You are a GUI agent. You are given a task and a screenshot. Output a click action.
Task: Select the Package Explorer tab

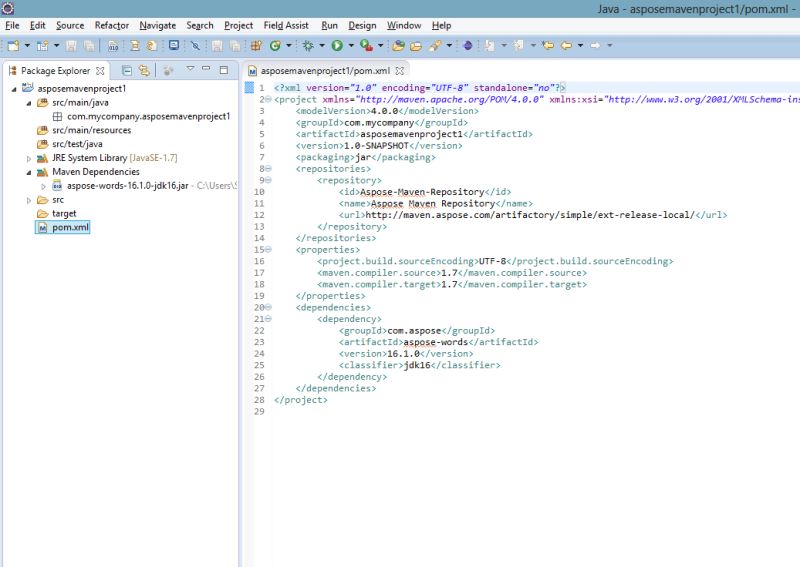(x=56, y=71)
